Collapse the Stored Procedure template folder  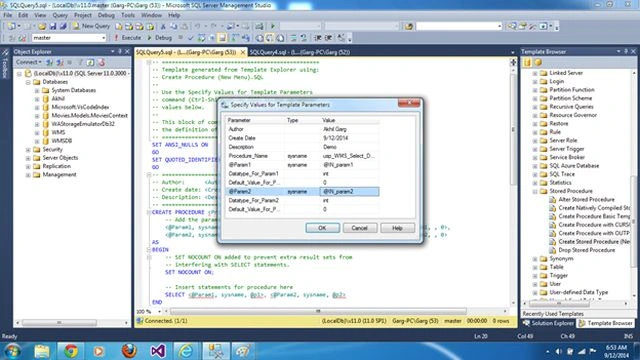tap(535, 191)
